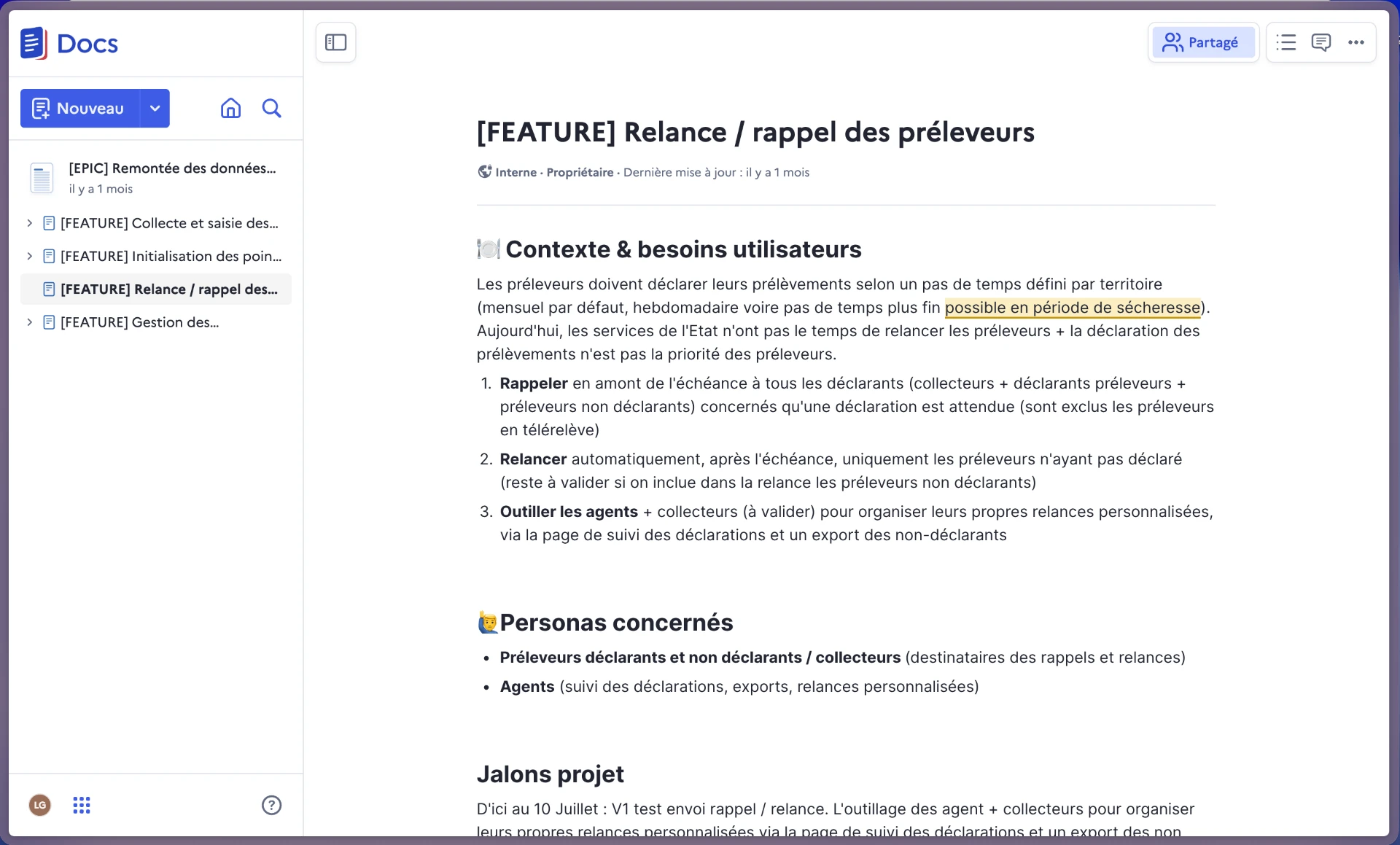Click the document icon beside Collecte feature
1400x845 pixels.
point(49,223)
